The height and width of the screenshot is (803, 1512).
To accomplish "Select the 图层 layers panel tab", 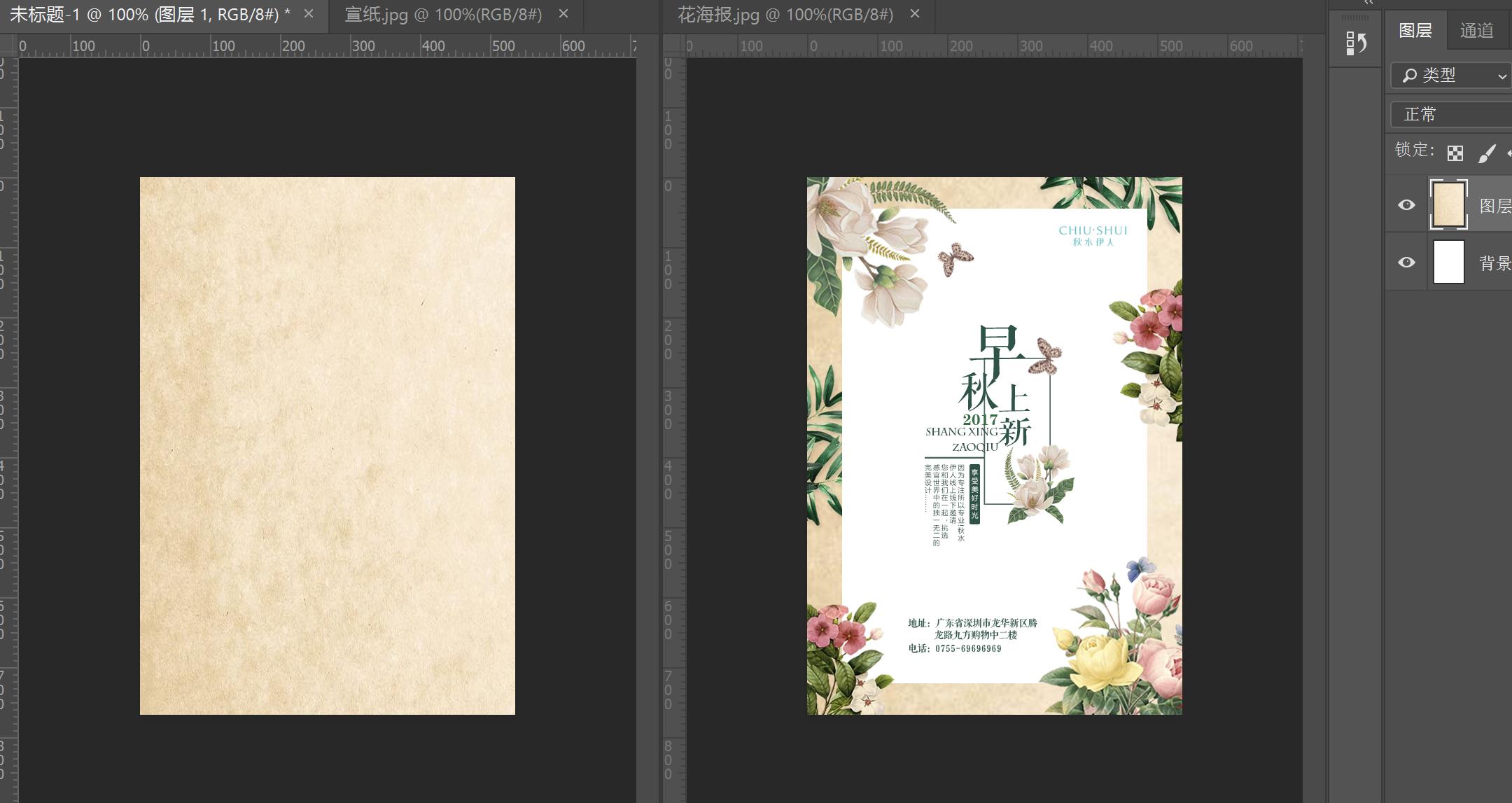I will (x=1415, y=31).
